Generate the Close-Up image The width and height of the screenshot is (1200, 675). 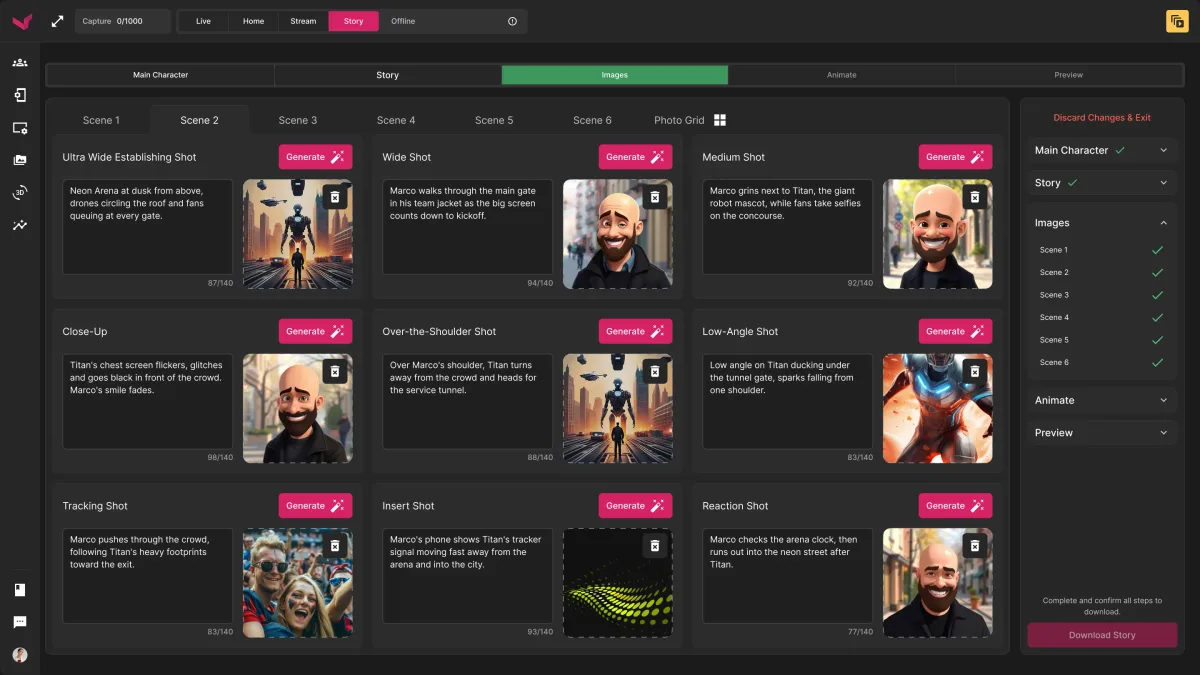point(315,331)
